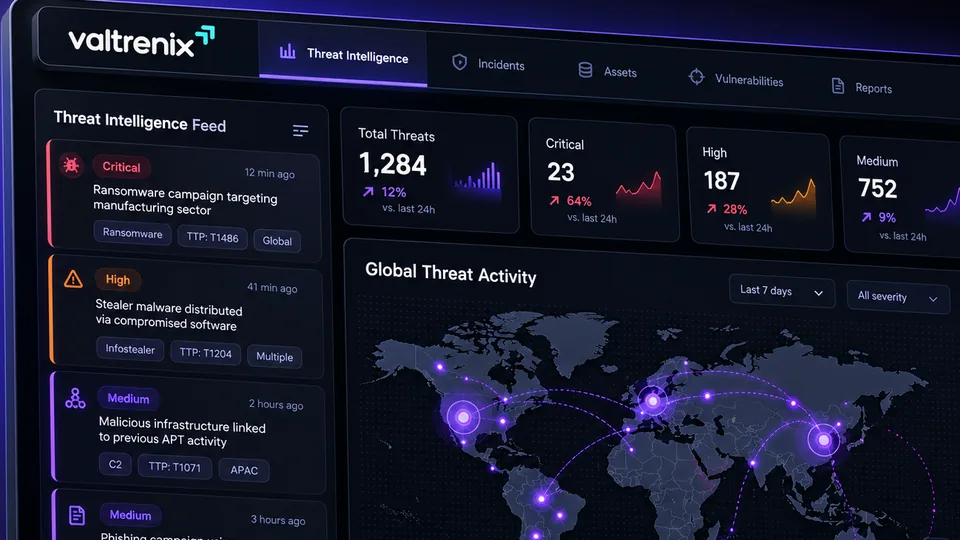Viewport: 960px width, 540px height.
Task: Click the TTP: T1071 tag
Action: click(x=174, y=468)
